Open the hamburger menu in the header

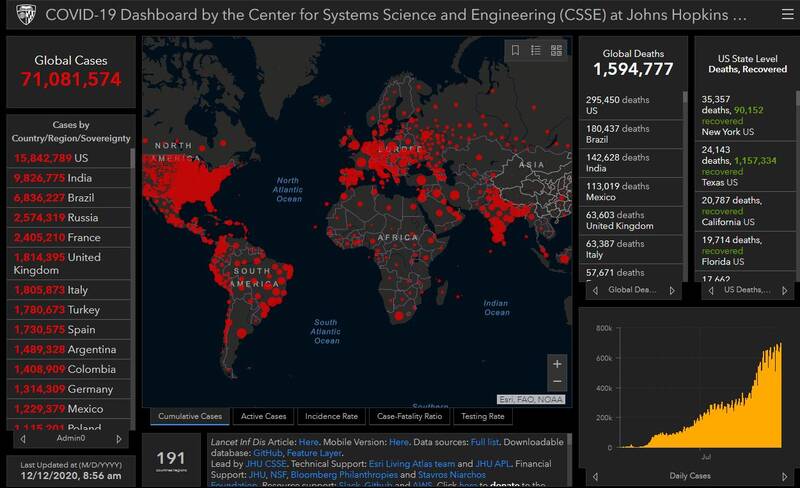coord(787,14)
